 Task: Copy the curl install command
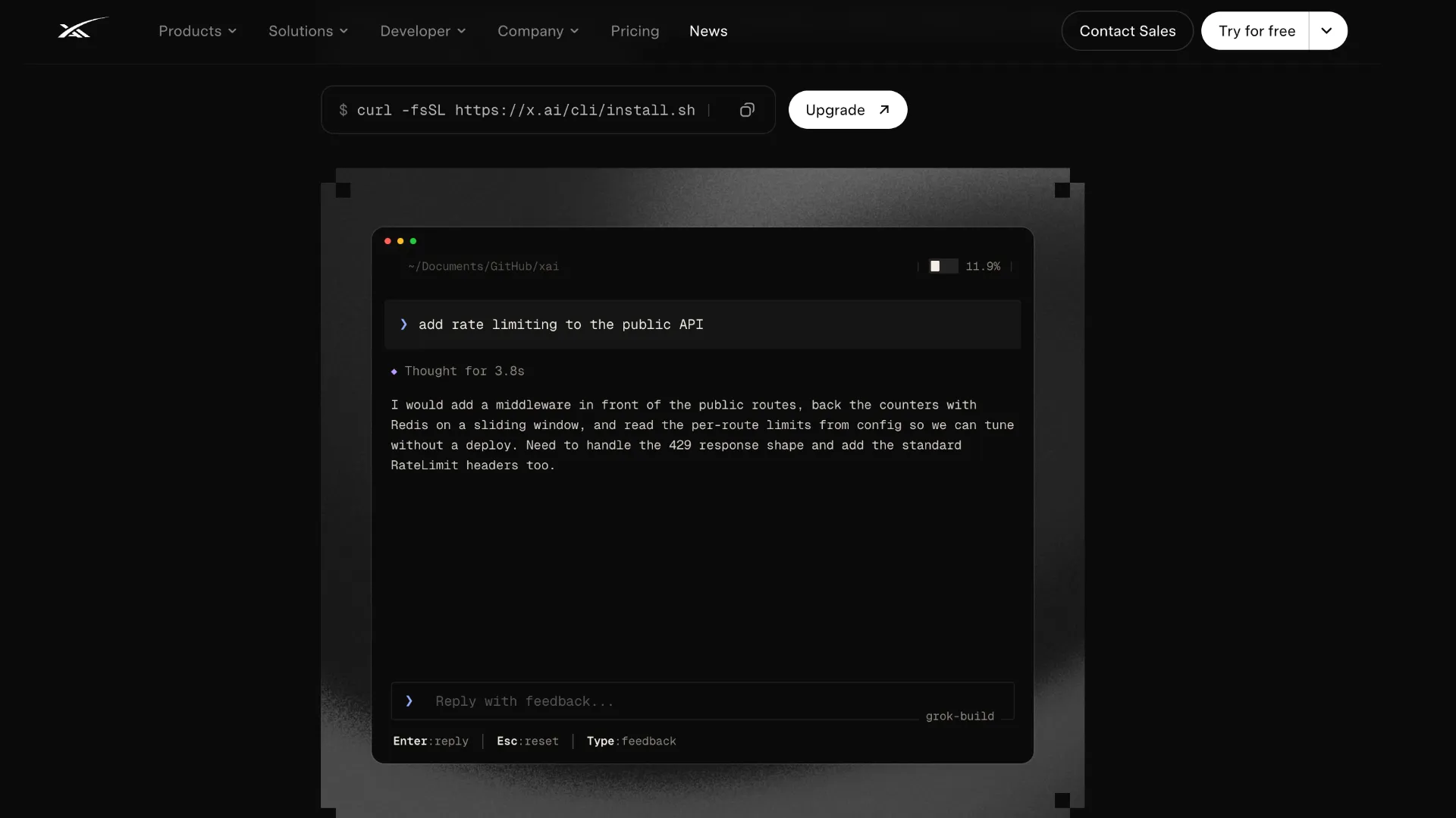click(747, 110)
